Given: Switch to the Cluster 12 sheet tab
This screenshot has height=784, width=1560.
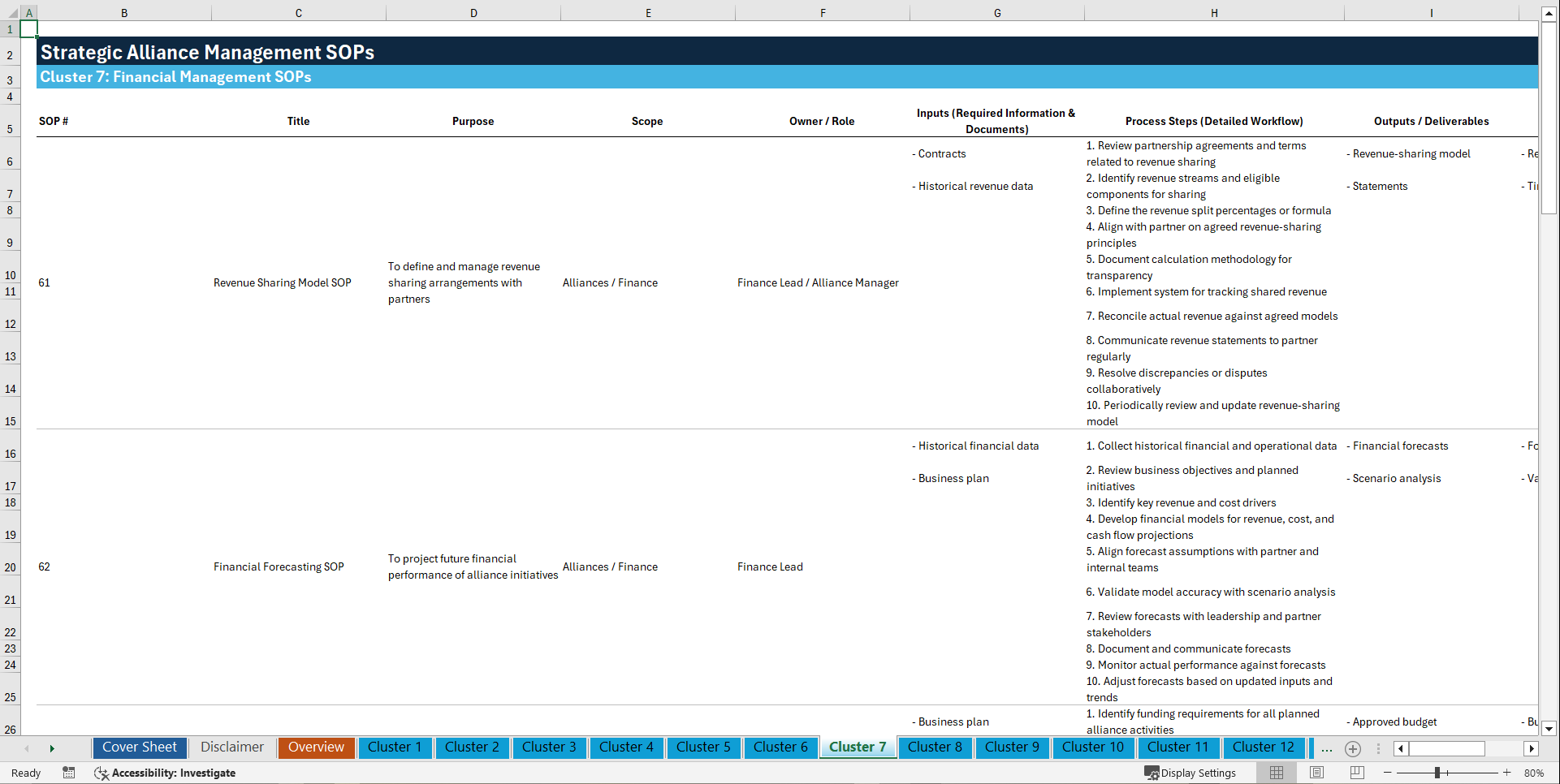Looking at the screenshot, I should (1264, 747).
